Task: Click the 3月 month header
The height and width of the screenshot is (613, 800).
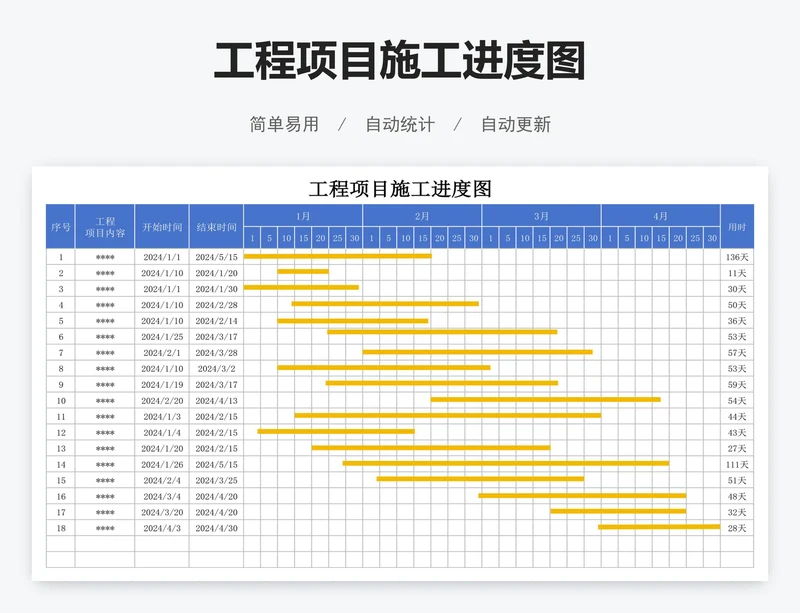Action: tap(541, 215)
